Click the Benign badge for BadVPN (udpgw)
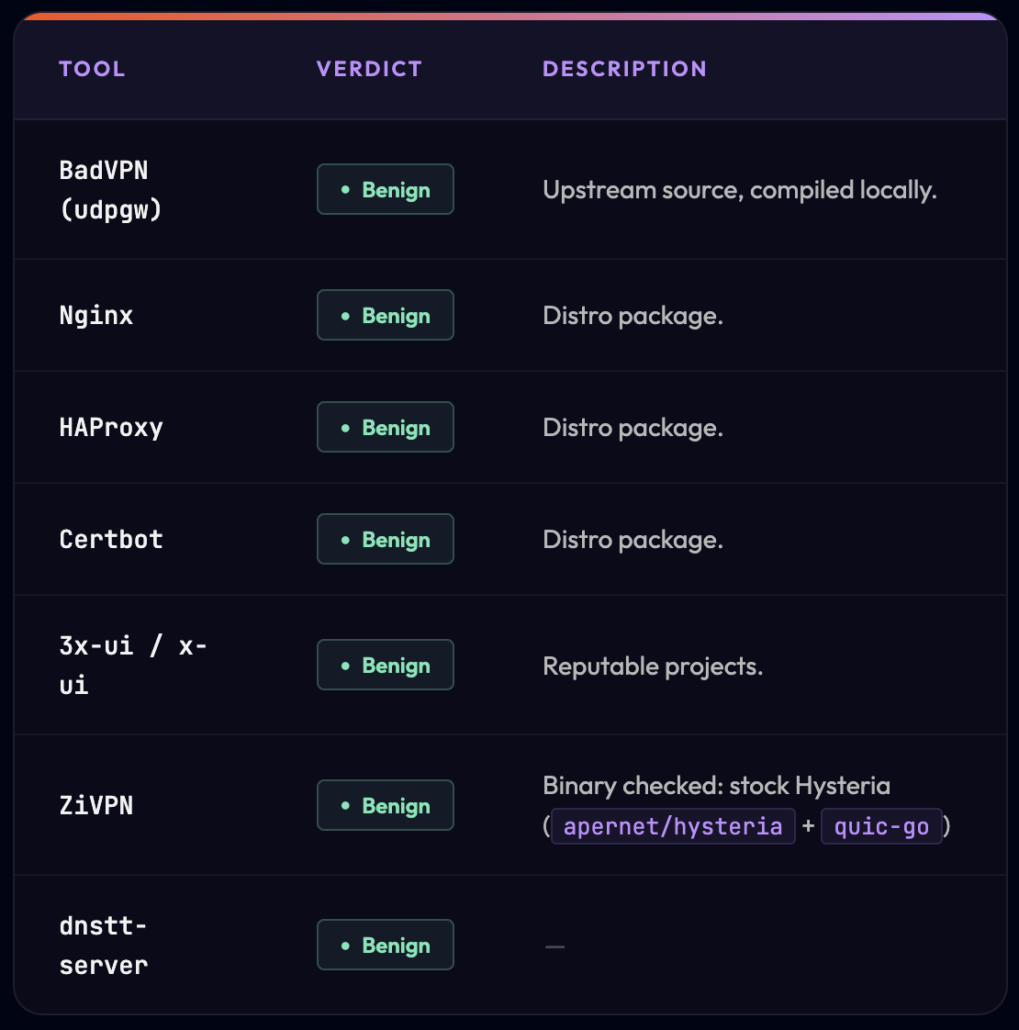This screenshot has width=1019, height=1030. pyautogui.click(x=385, y=189)
